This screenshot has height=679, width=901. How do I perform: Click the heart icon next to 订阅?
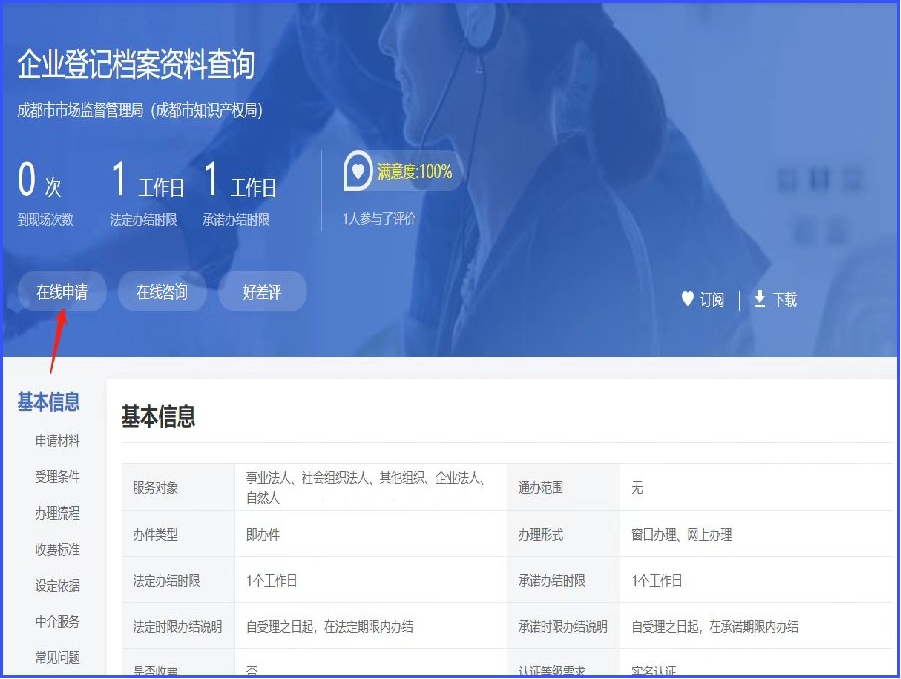687,299
